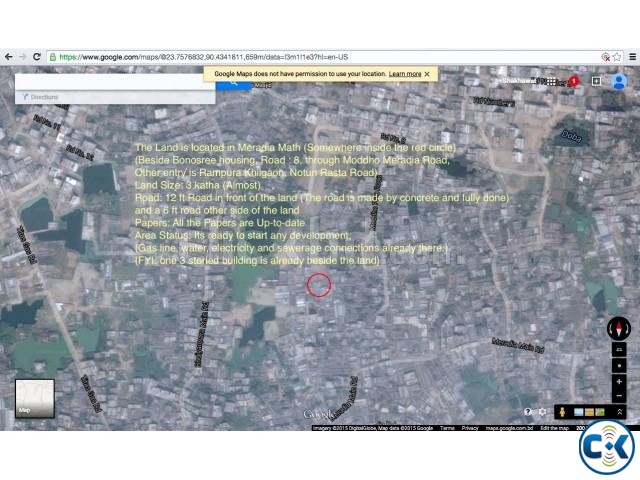640x480 pixels.
Task: Follow the Learn more link in the location notice
Action: coord(404,74)
